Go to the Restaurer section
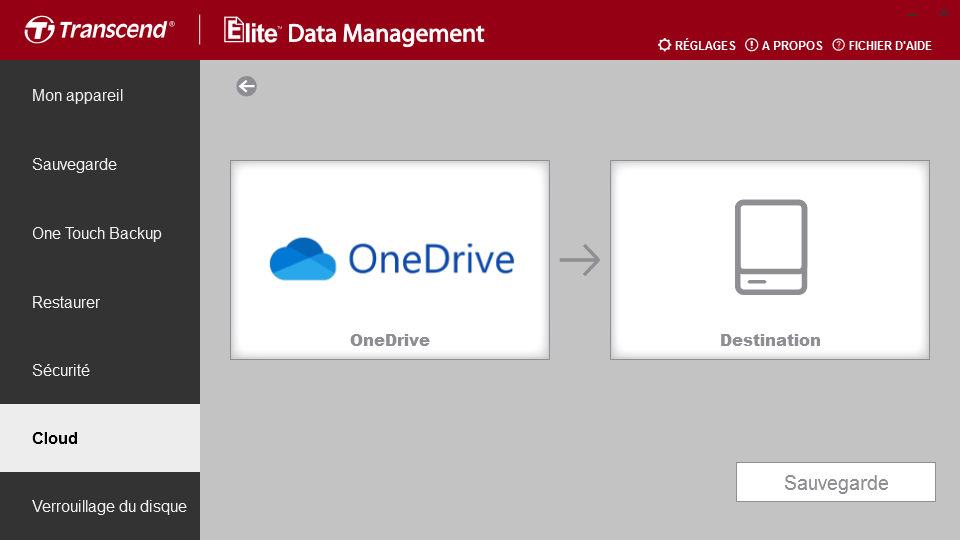 [100, 302]
